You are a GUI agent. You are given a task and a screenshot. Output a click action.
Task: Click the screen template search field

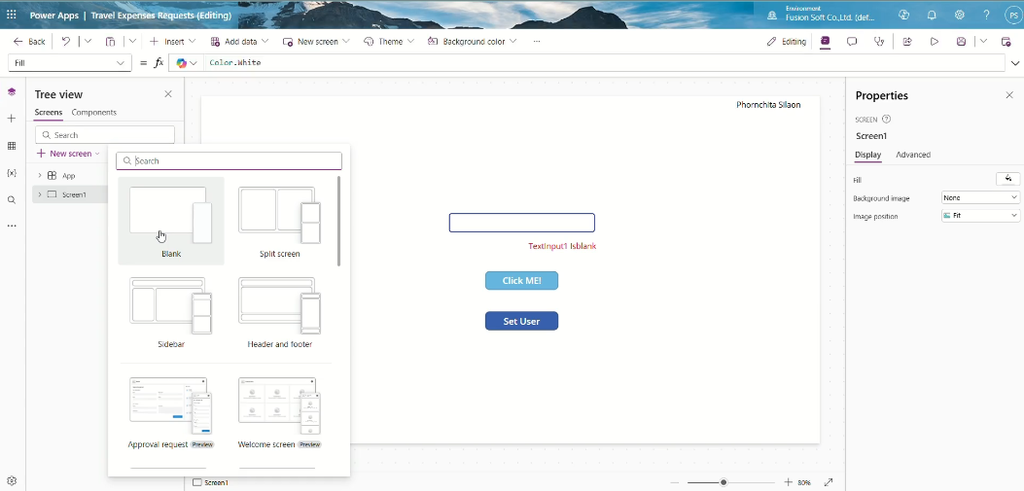229,161
